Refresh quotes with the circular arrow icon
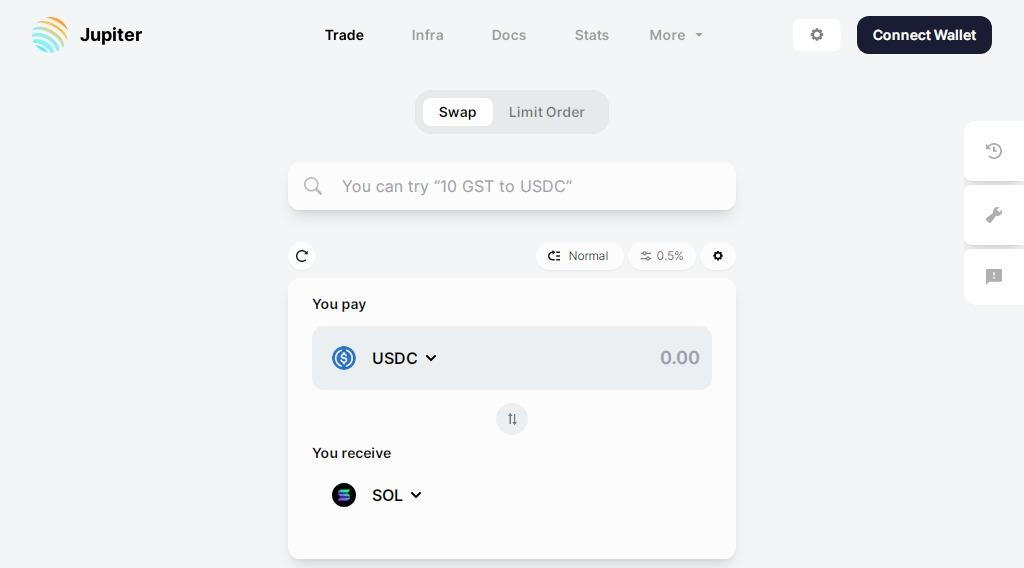The width and height of the screenshot is (1024, 568). click(x=302, y=256)
